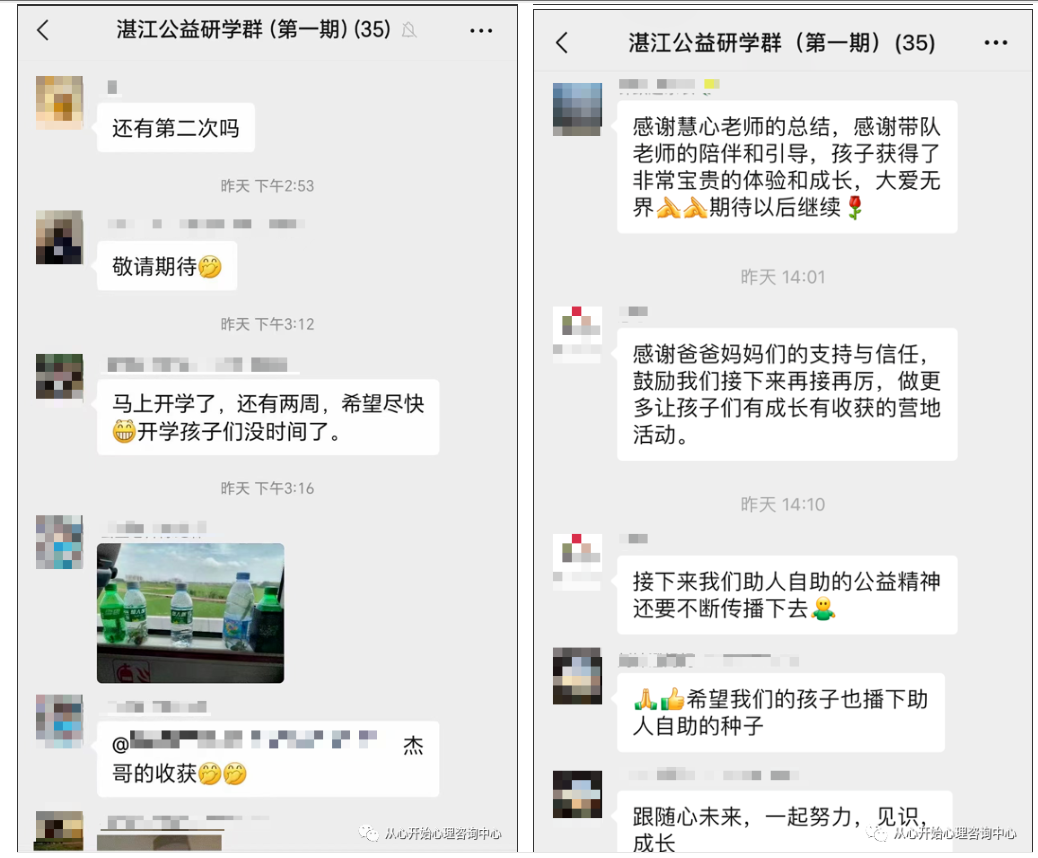Select the 希望我们的孩子也播下 message bubble
The width and height of the screenshot is (1038, 858).
(780, 712)
